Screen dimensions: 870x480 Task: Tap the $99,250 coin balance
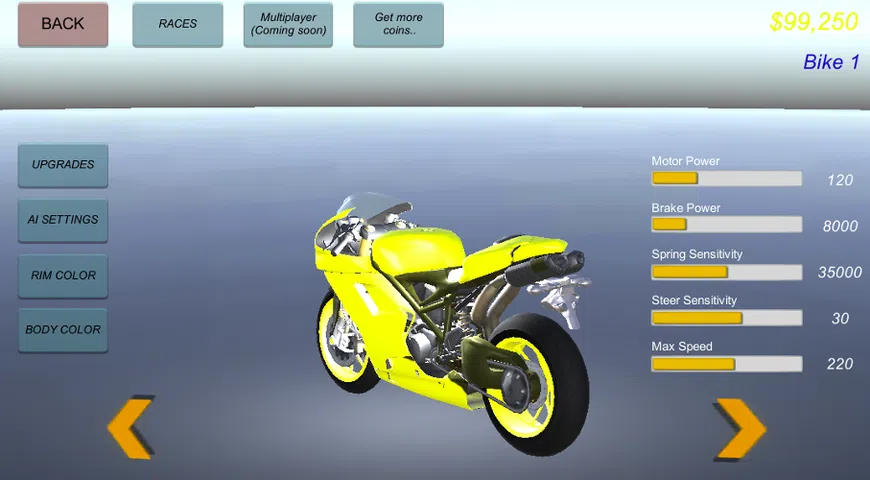tap(813, 22)
